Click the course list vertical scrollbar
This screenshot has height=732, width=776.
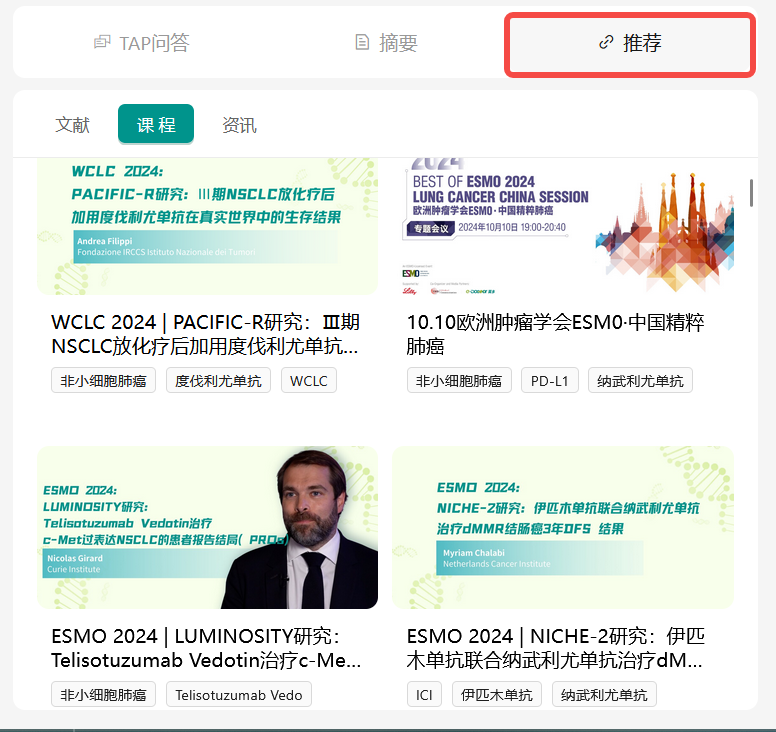pos(751,193)
